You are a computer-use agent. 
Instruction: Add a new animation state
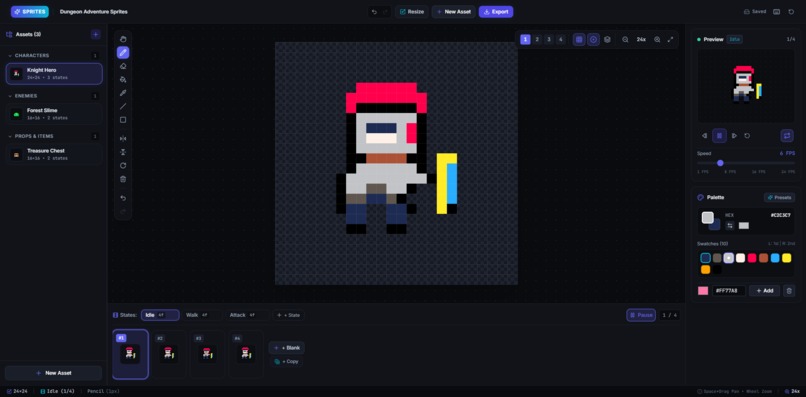[288, 315]
